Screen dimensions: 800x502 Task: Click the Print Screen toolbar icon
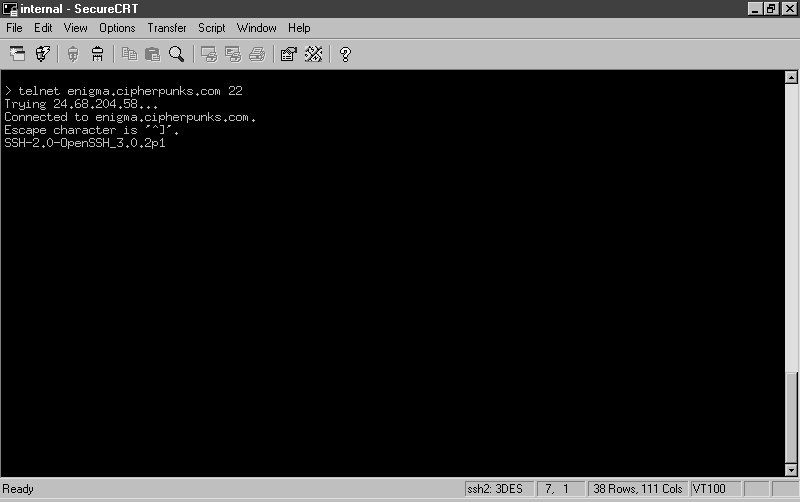tap(209, 54)
